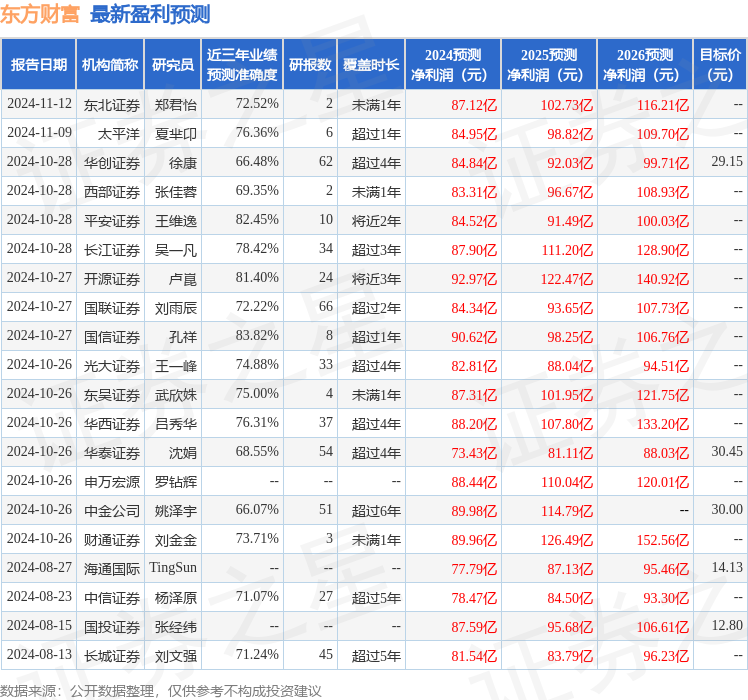
Task: Click the 光大证券 institution cell
Action: coord(112,366)
